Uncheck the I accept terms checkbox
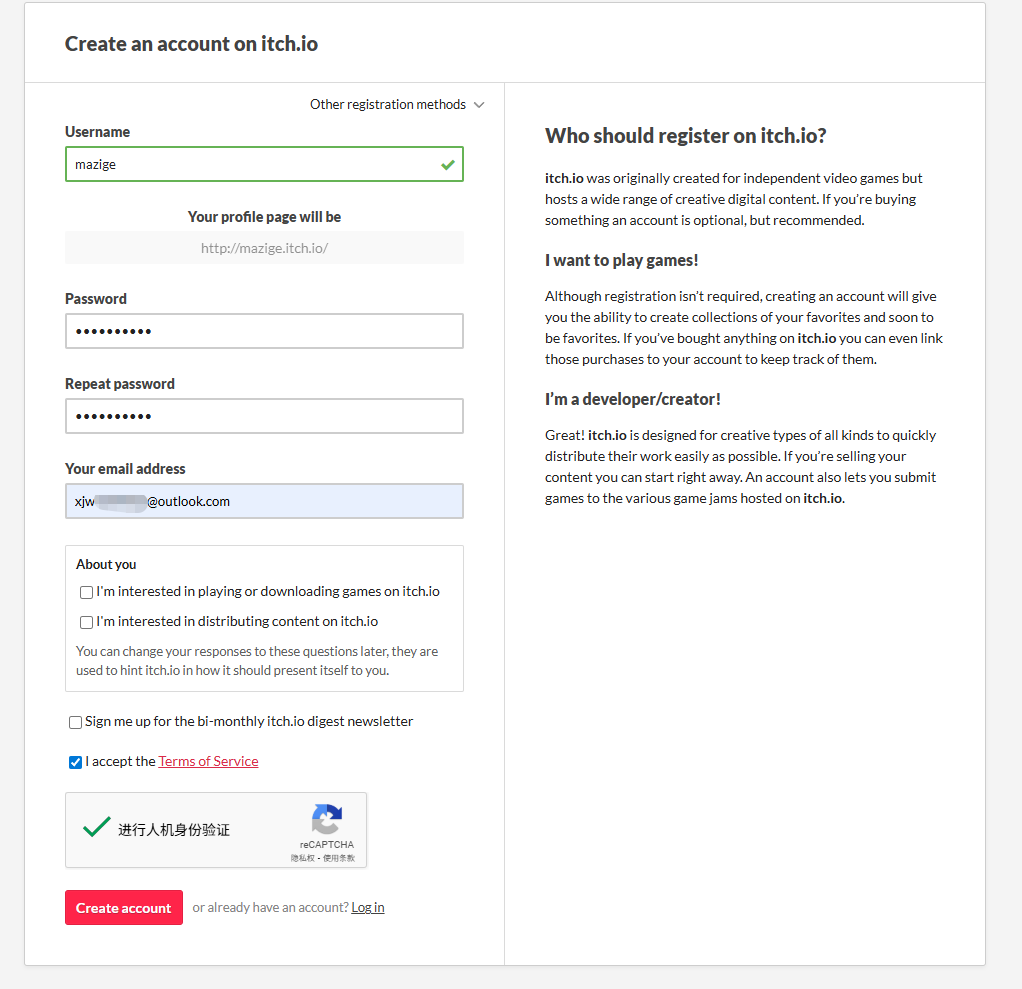 pyautogui.click(x=76, y=762)
